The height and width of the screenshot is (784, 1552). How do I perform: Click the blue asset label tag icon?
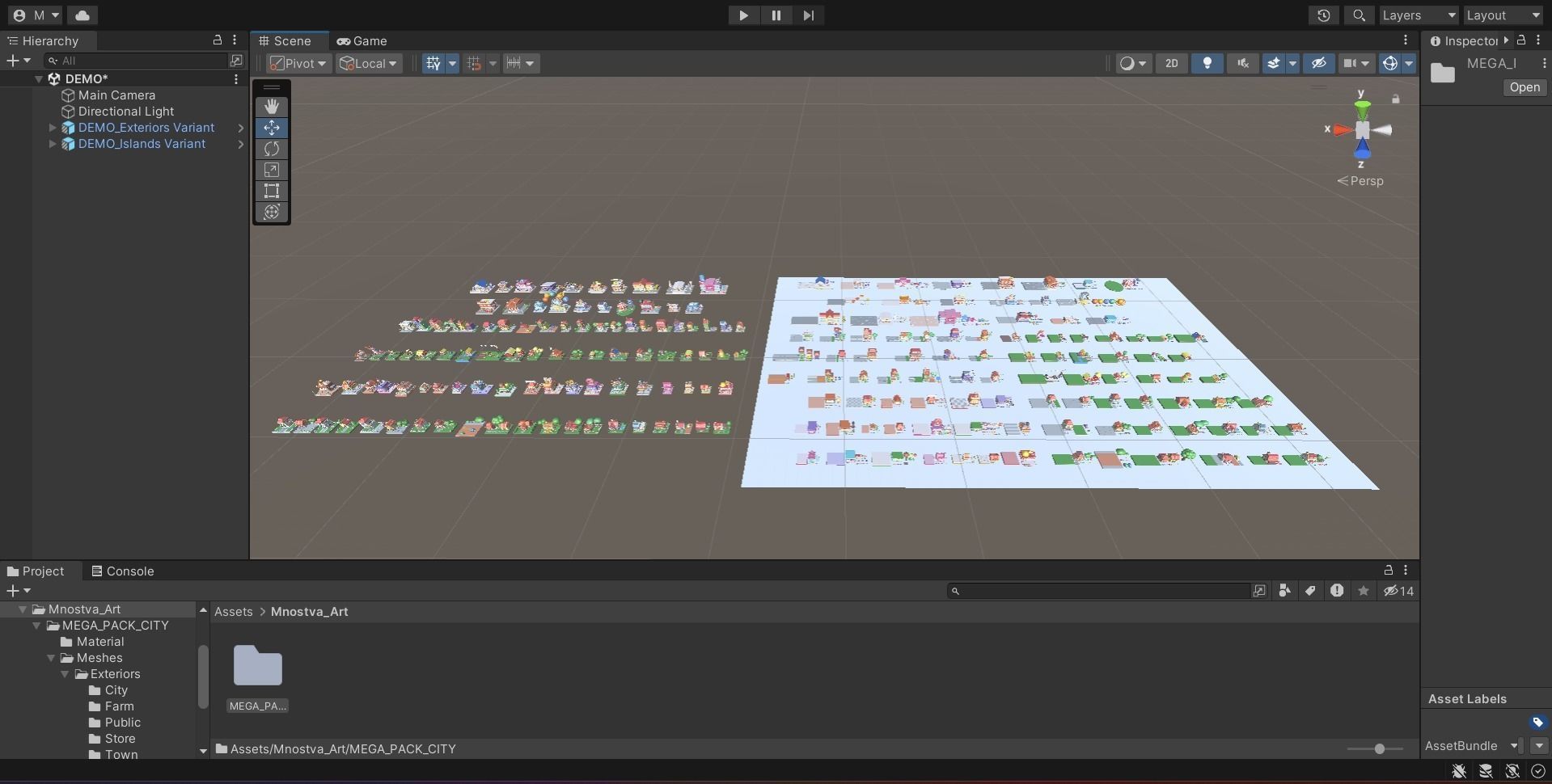[x=1538, y=723]
